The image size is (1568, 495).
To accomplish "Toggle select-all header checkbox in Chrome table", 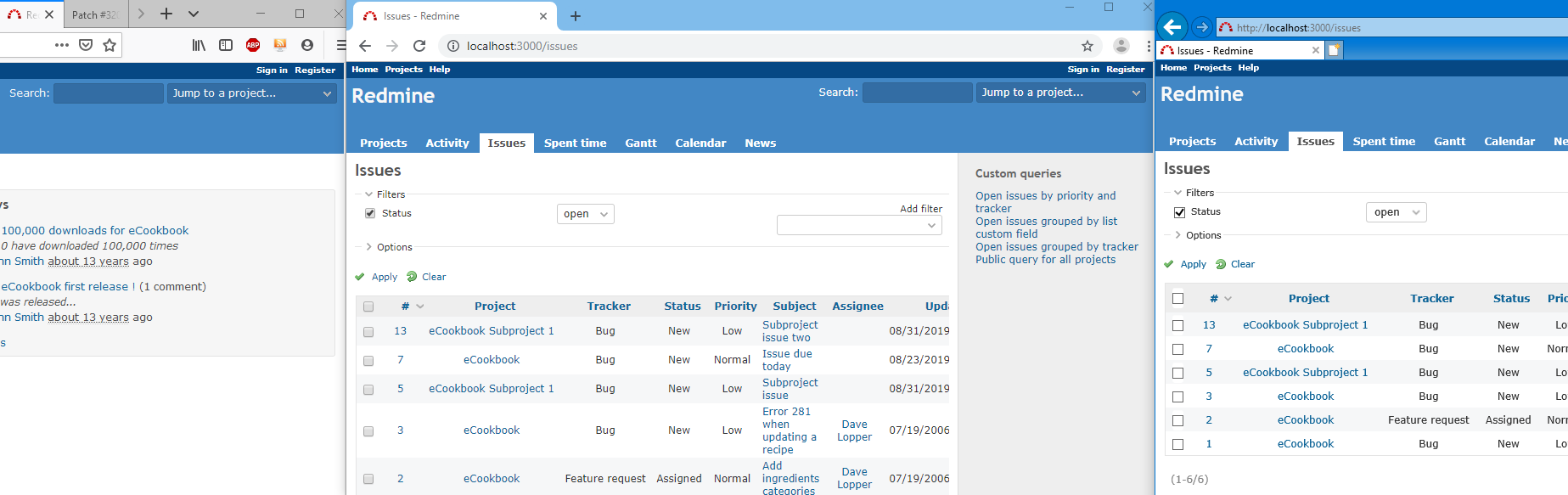I will pos(368,307).
